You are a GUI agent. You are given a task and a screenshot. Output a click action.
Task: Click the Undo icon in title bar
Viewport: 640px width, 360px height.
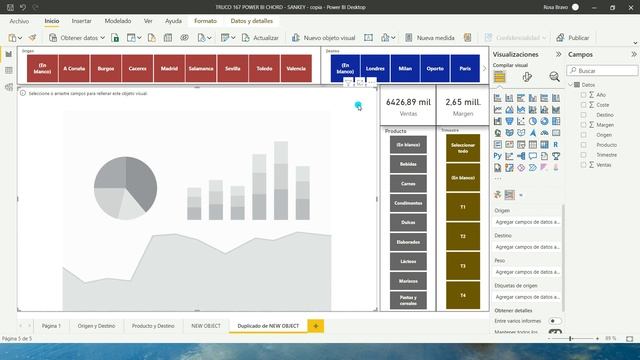[x=23, y=7]
